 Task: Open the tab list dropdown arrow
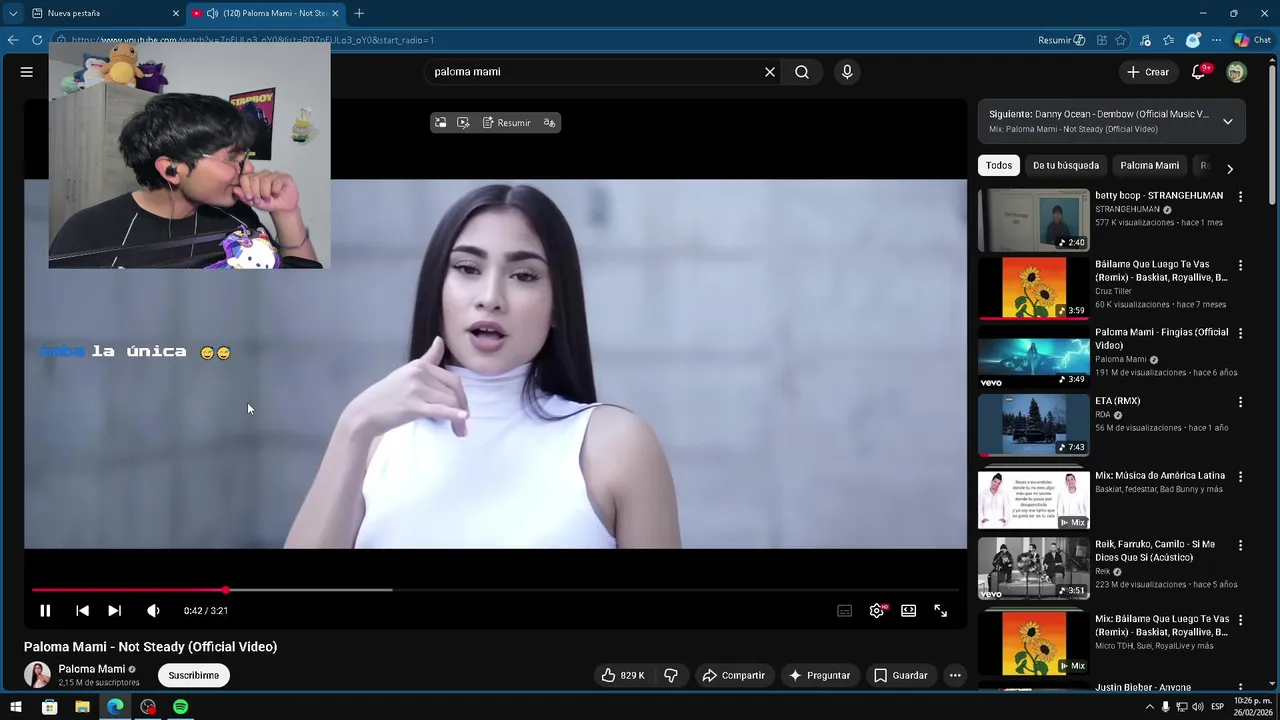pyautogui.click(x=12, y=13)
